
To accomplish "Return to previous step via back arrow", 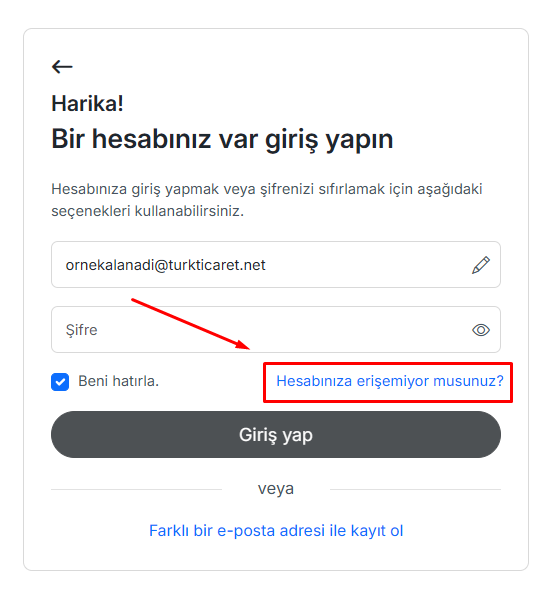I will coord(62,67).
